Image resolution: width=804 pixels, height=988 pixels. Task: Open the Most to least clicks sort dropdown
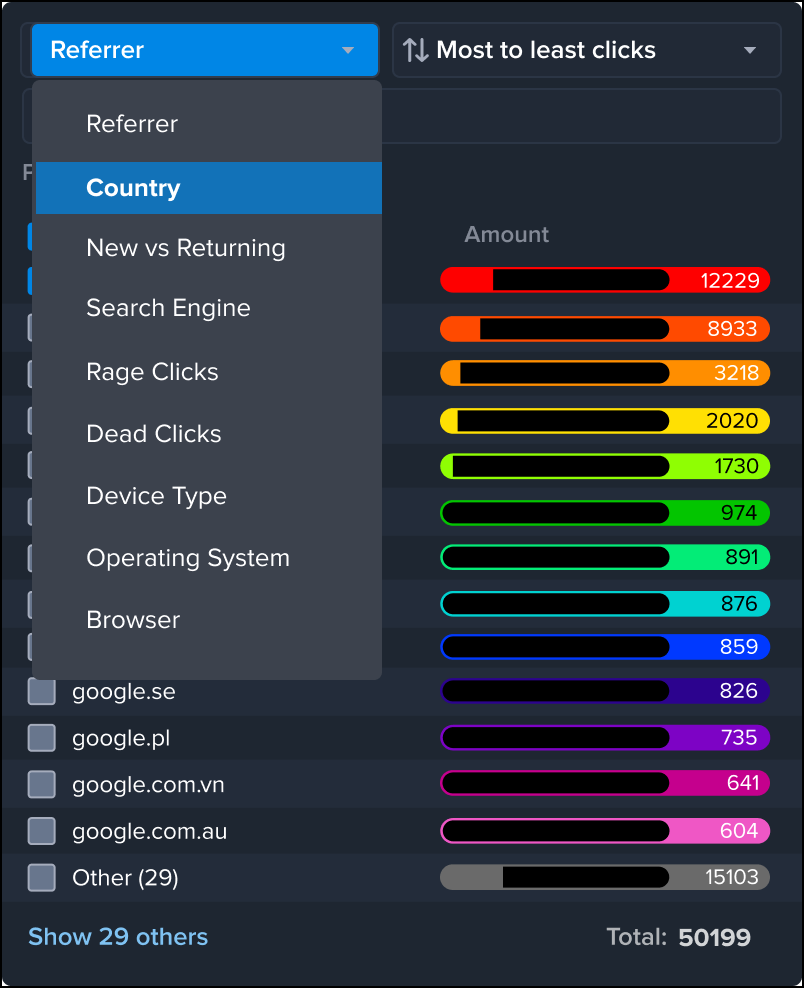[x=587, y=50]
